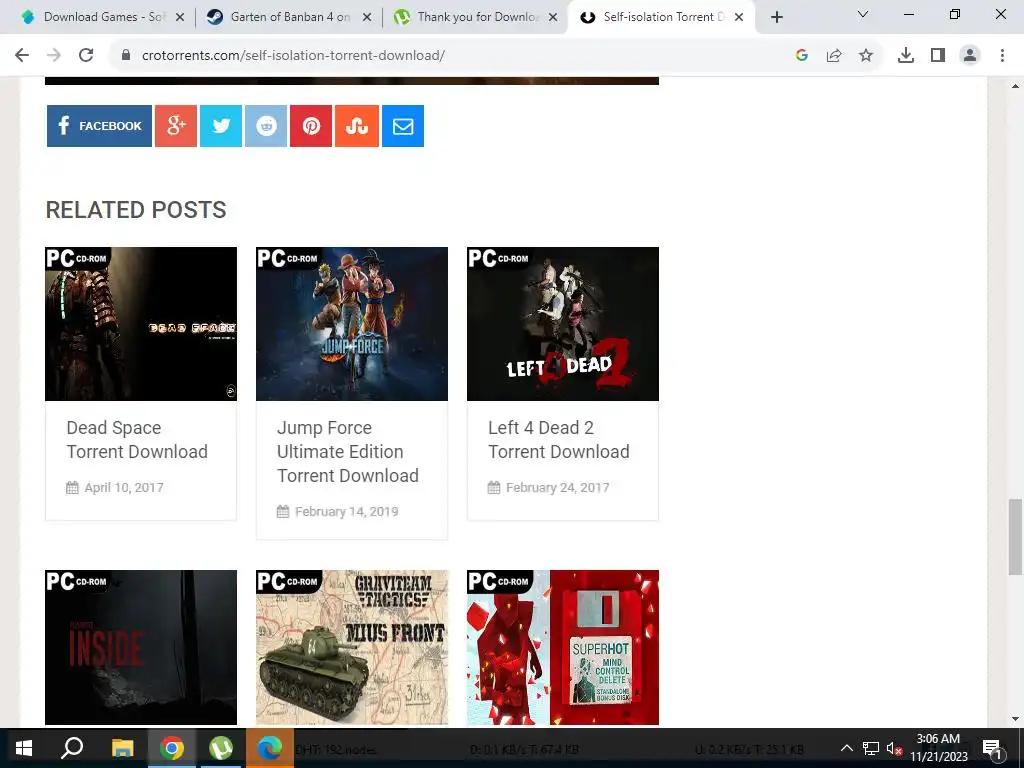Open the Left 4 Dead 2 cover image

563,324
